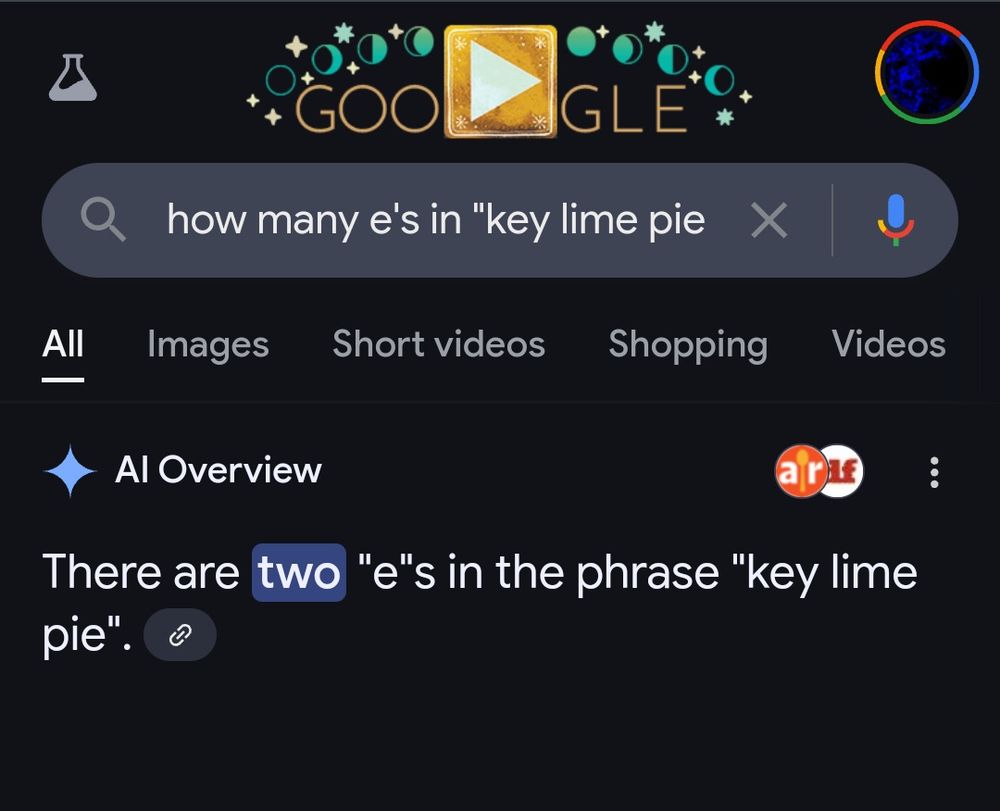Open the Short videos results

(x=438, y=344)
